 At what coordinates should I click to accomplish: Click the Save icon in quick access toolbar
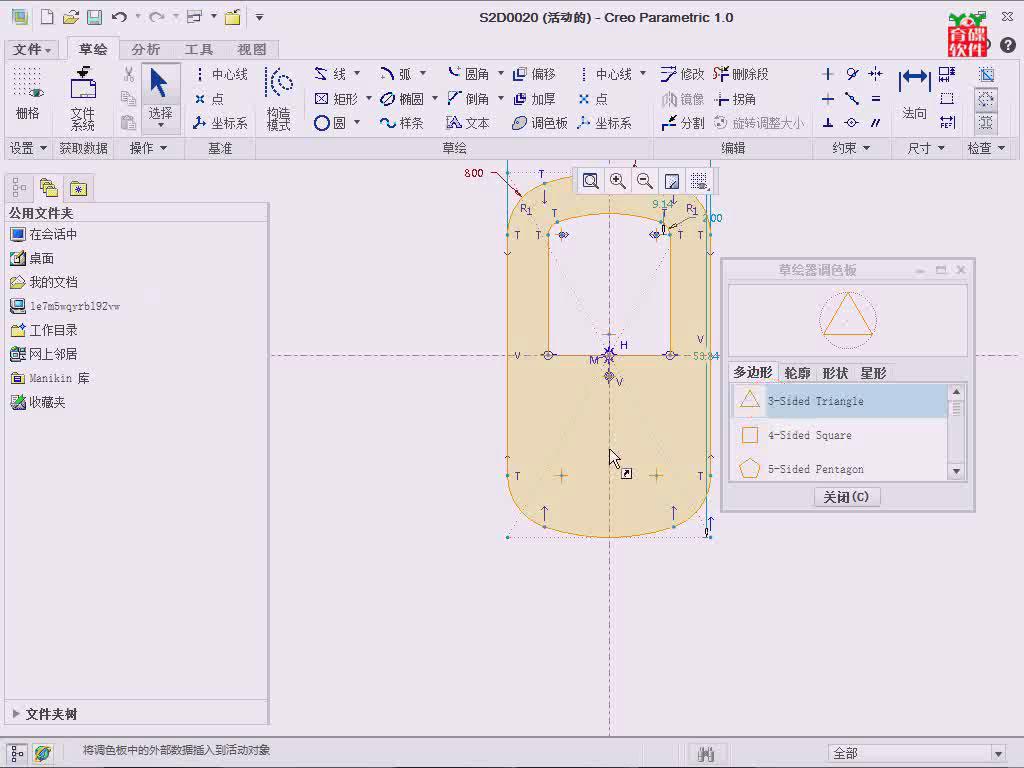point(95,18)
